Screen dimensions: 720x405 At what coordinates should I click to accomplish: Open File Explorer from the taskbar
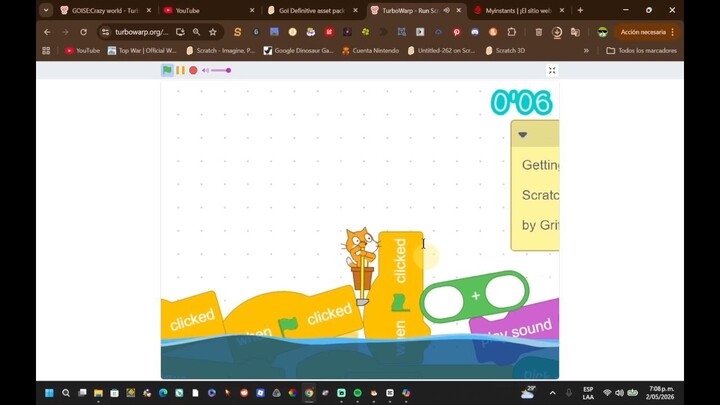click(x=98, y=393)
